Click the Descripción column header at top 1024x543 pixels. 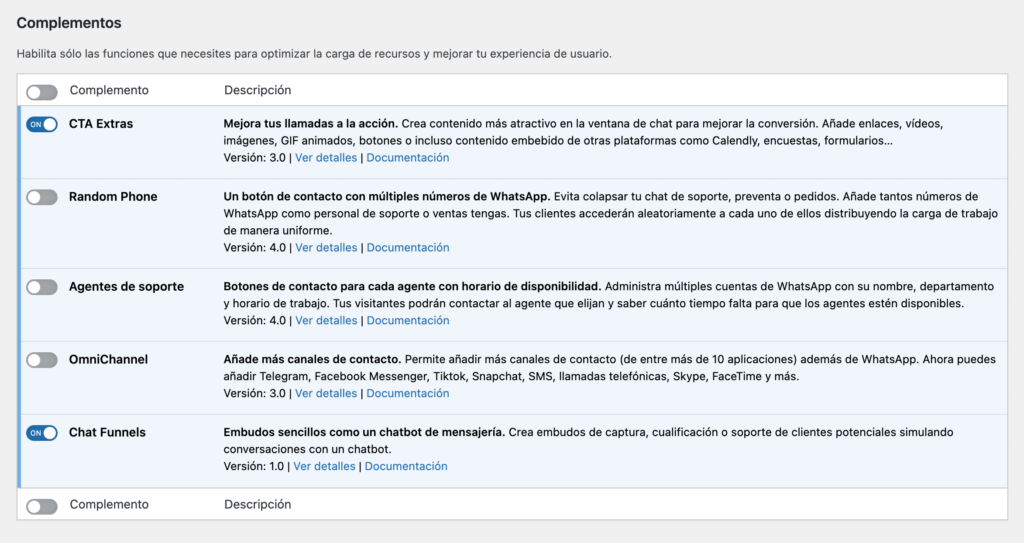click(257, 90)
